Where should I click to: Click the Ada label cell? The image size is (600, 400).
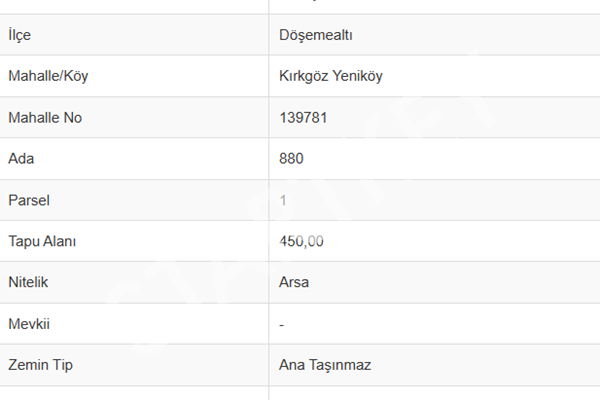pyautogui.click(x=19, y=158)
